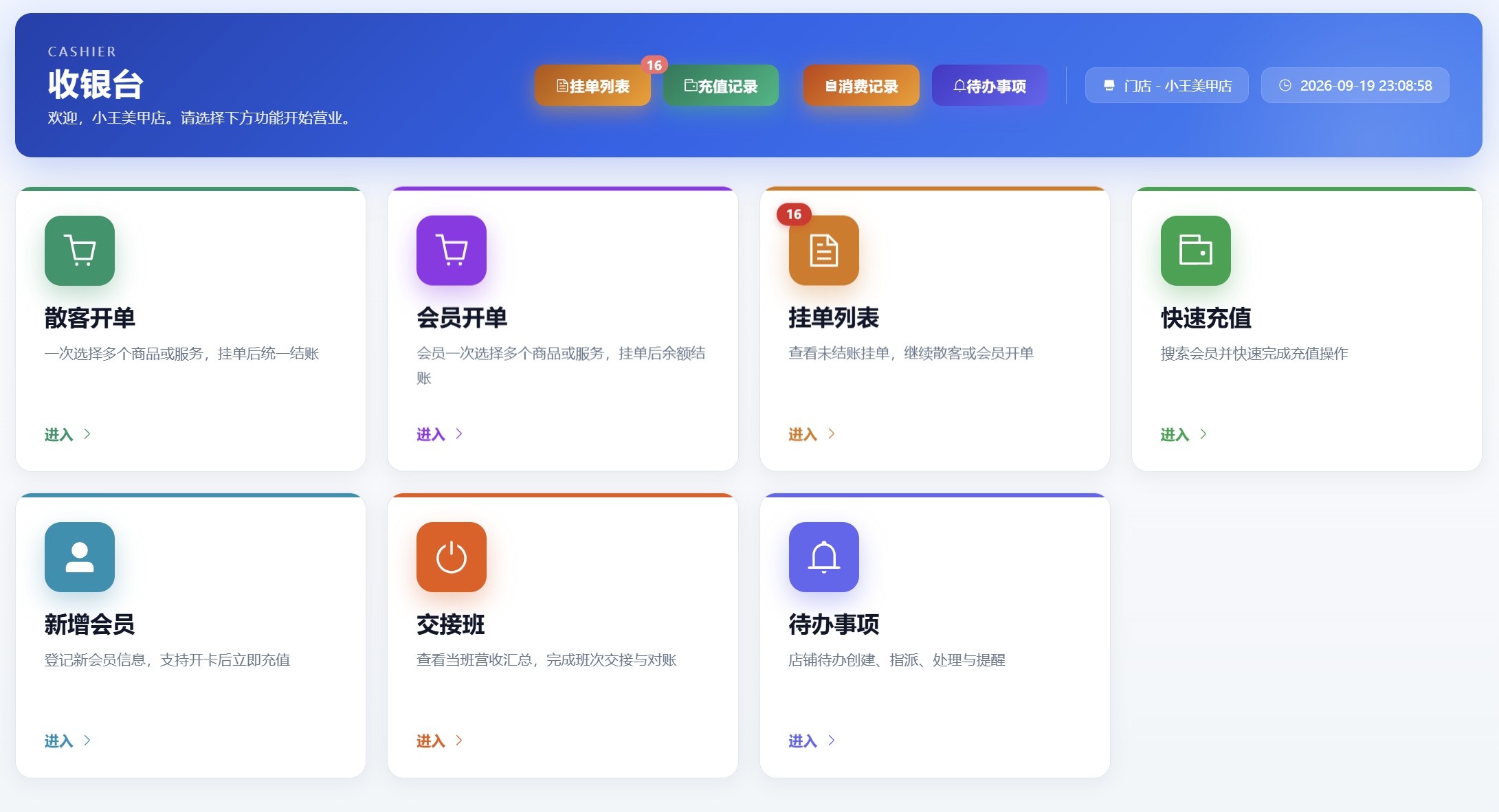Image resolution: width=1499 pixels, height=812 pixels.
Task: Click 进入 on the 交接班 card
Action: tap(440, 741)
